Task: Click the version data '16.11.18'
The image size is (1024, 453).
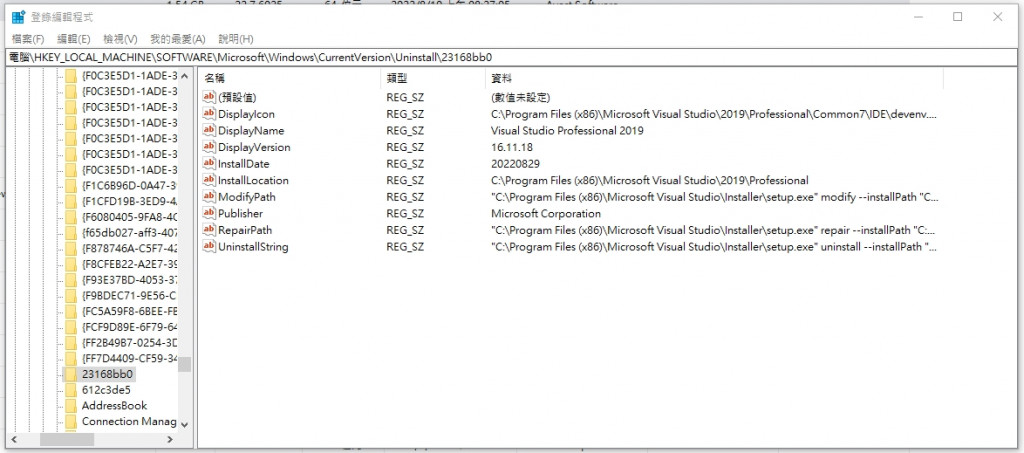Action: 511,147
